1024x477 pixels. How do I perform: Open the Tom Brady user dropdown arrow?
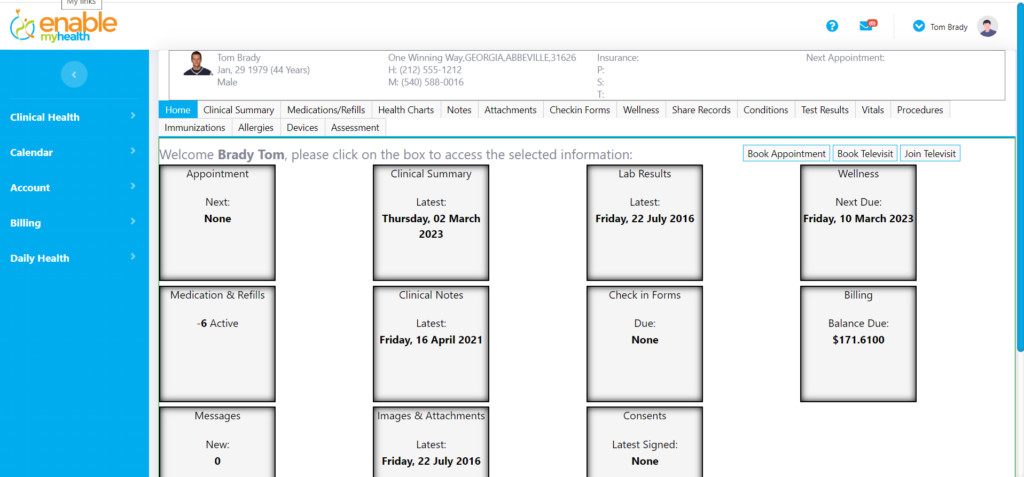(918, 27)
